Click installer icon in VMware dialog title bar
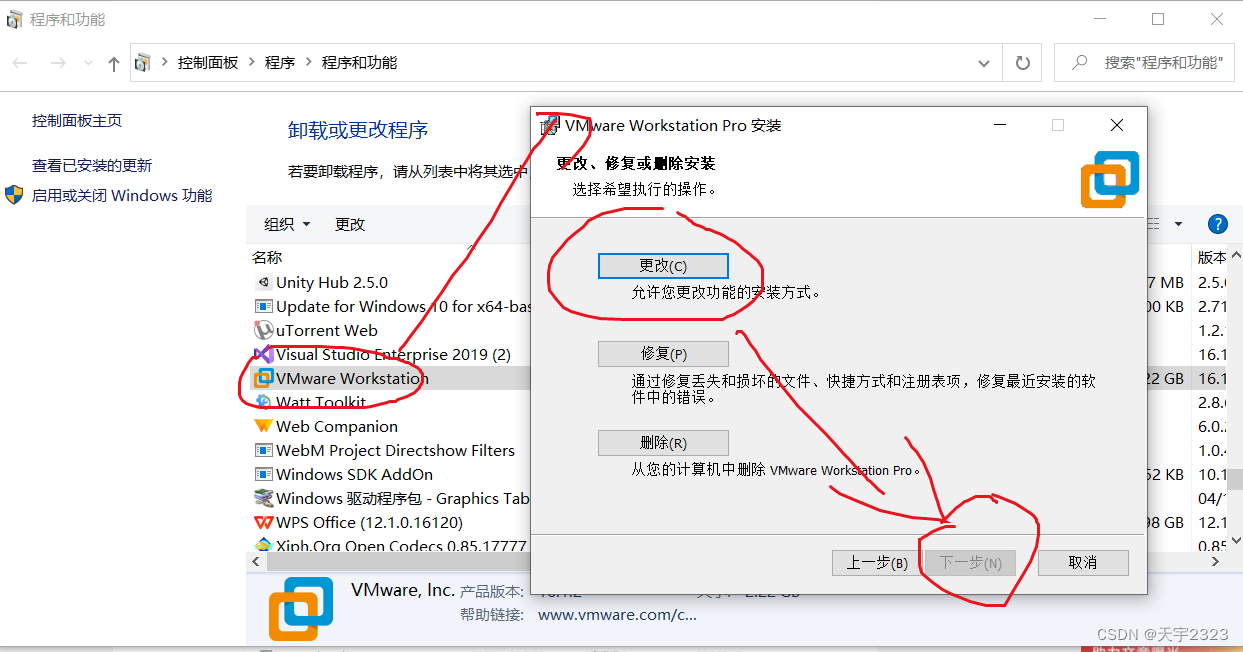 [x=549, y=125]
